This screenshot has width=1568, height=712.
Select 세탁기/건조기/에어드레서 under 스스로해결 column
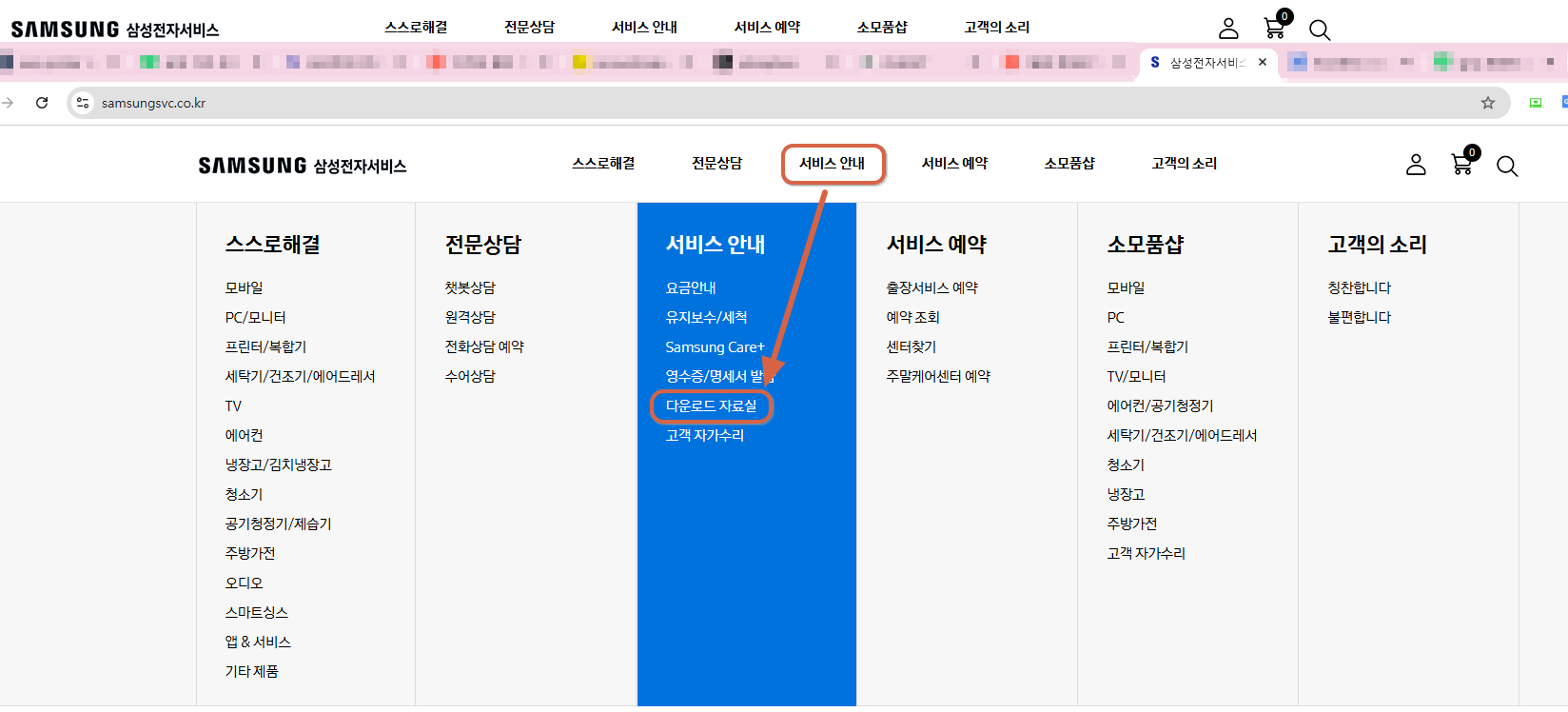click(x=300, y=376)
